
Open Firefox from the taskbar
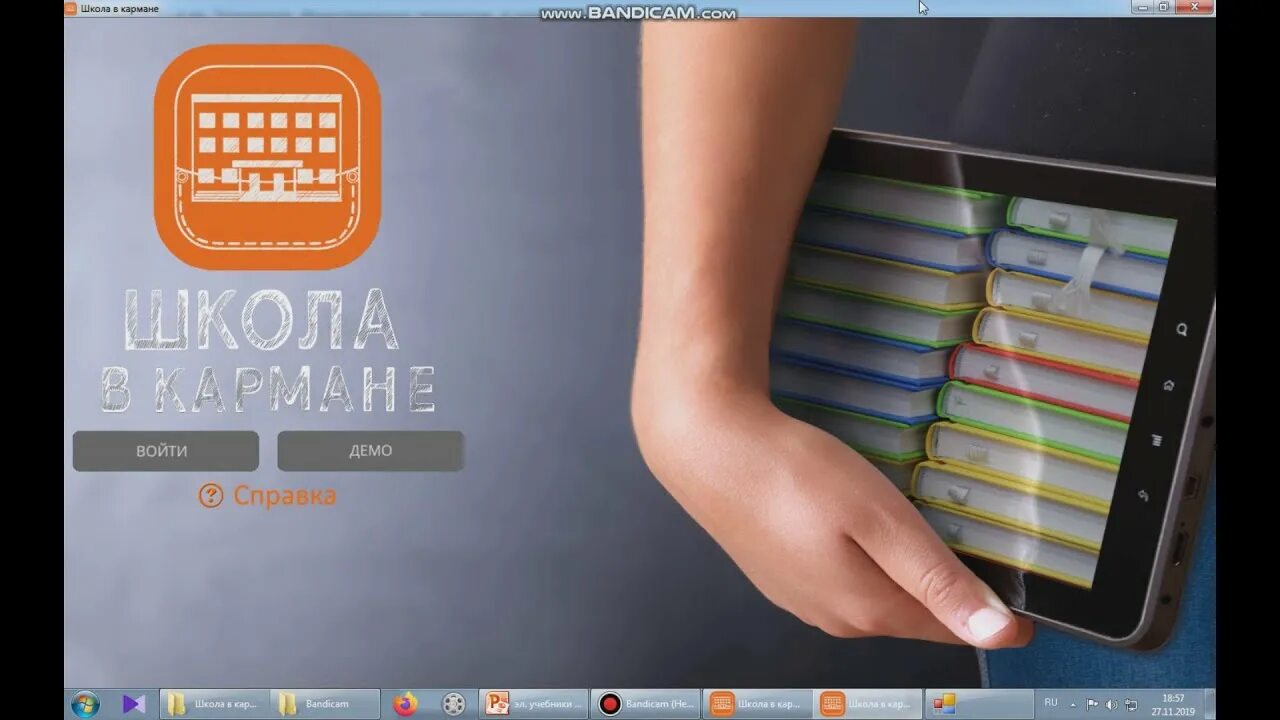click(405, 704)
